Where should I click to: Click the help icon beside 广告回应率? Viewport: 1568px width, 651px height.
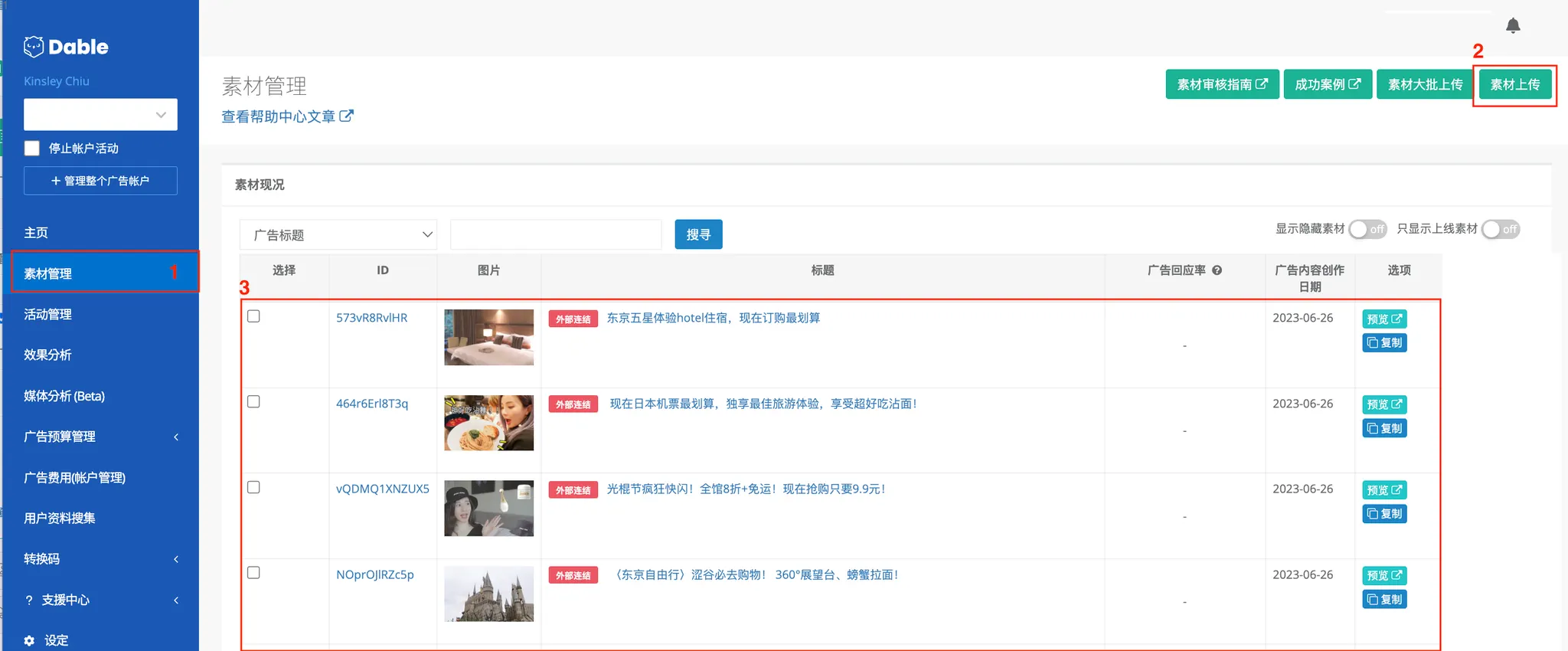coord(1217,270)
